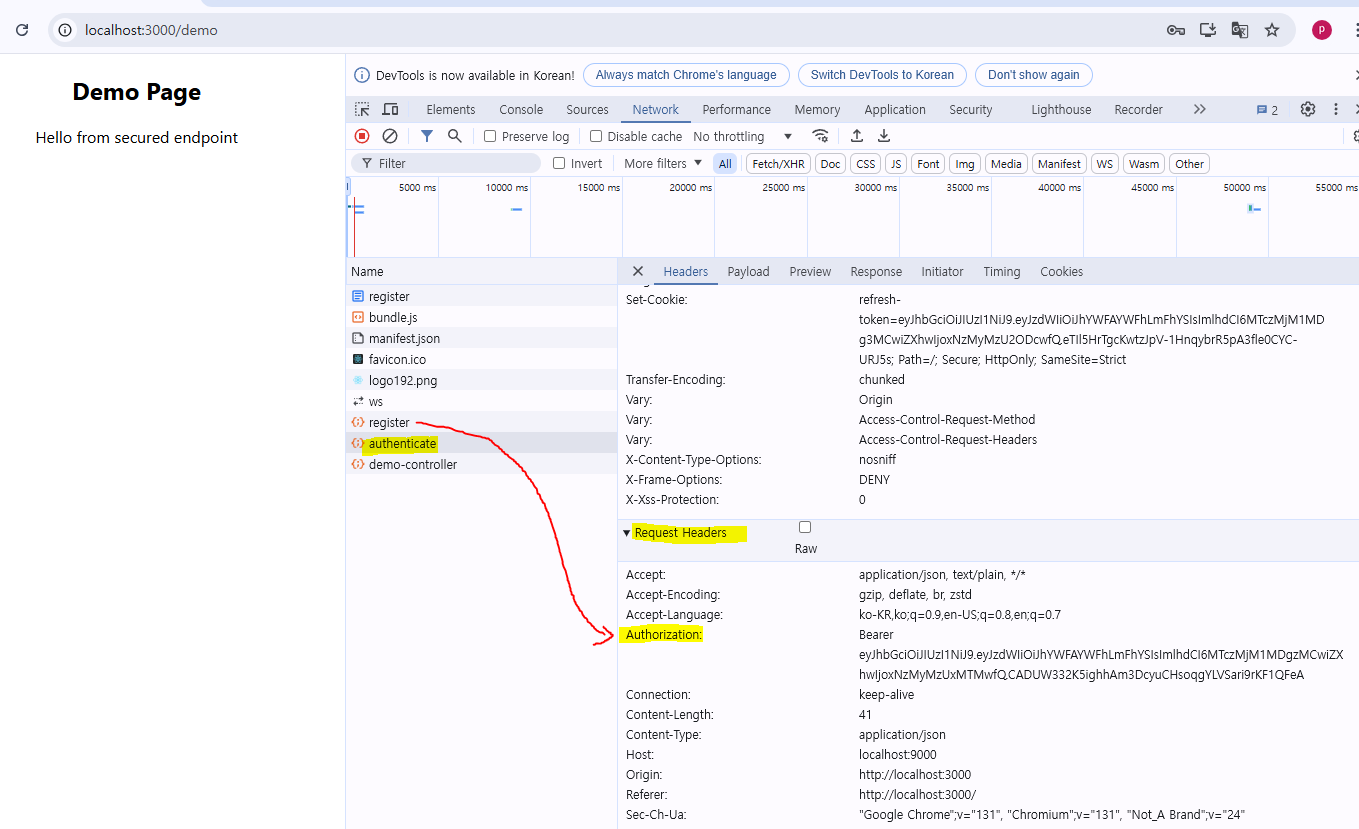The height and width of the screenshot is (829, 1359).
Task: Open the Application panel tab
Action: tap(895, 110)
